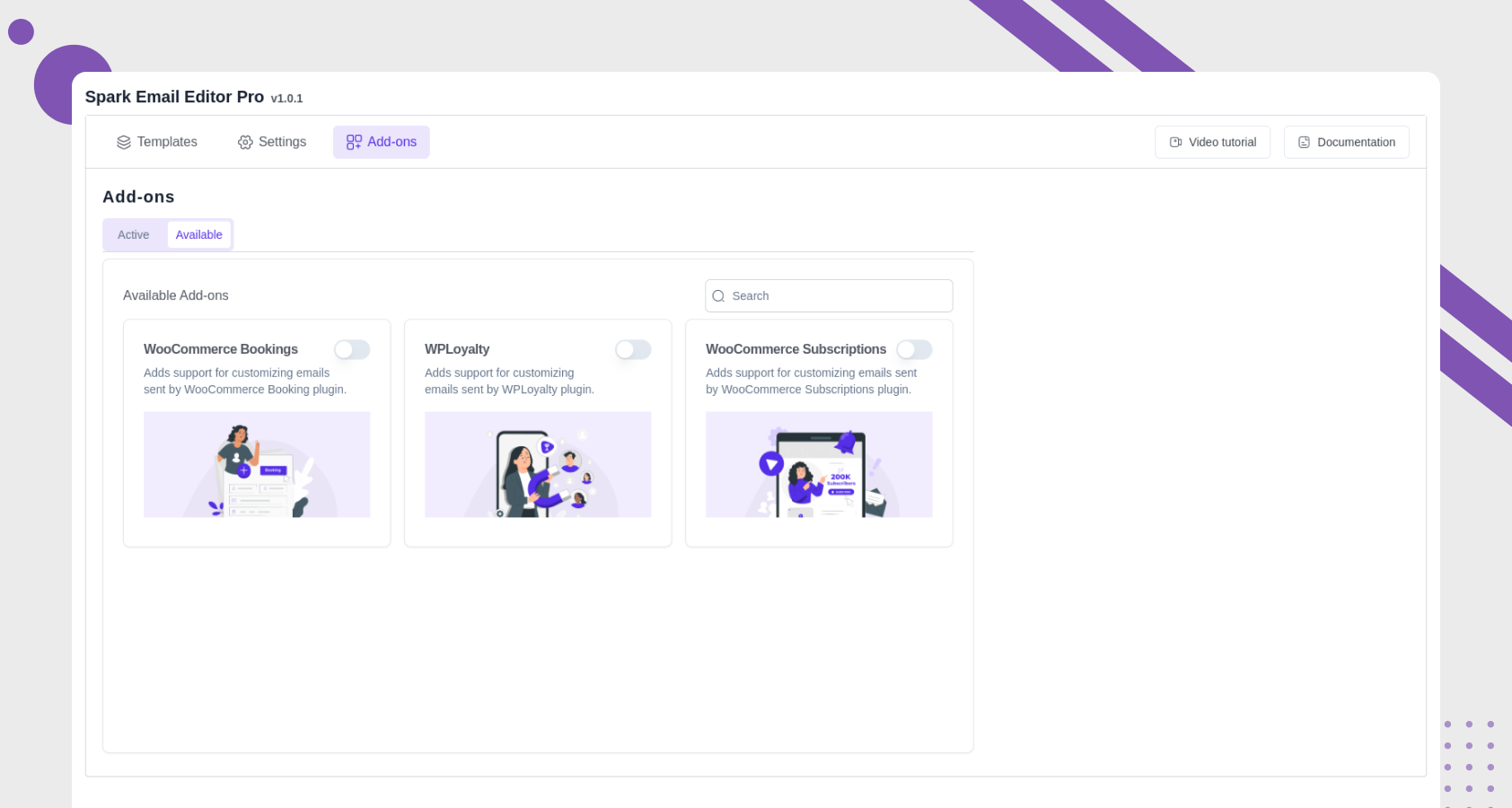The width and height of the screenshot is (1512, 808).
Task: Click the Available Add-ons label
Action: (x=176, y=295)
